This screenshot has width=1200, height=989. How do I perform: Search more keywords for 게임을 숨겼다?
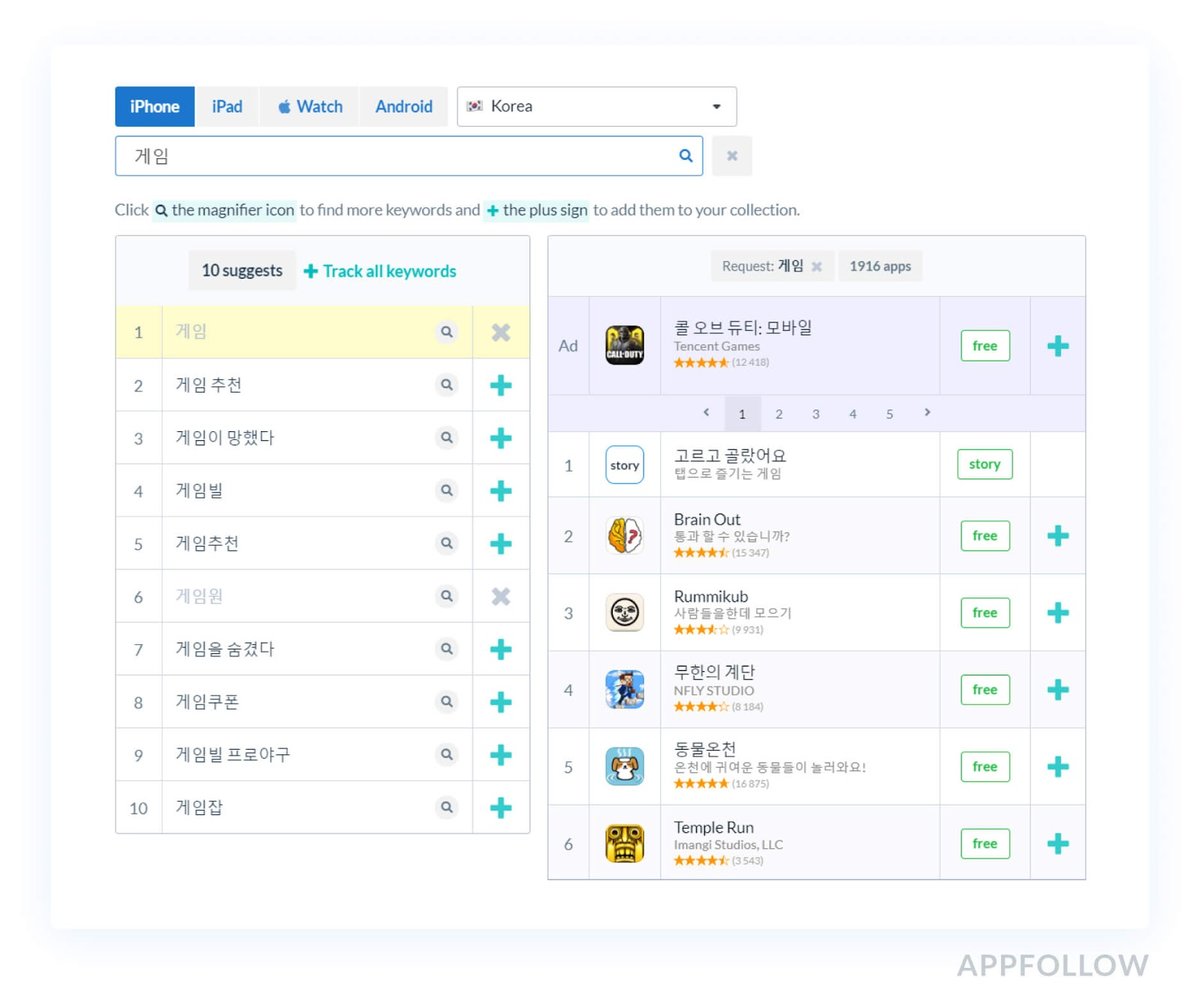point(447,649)
